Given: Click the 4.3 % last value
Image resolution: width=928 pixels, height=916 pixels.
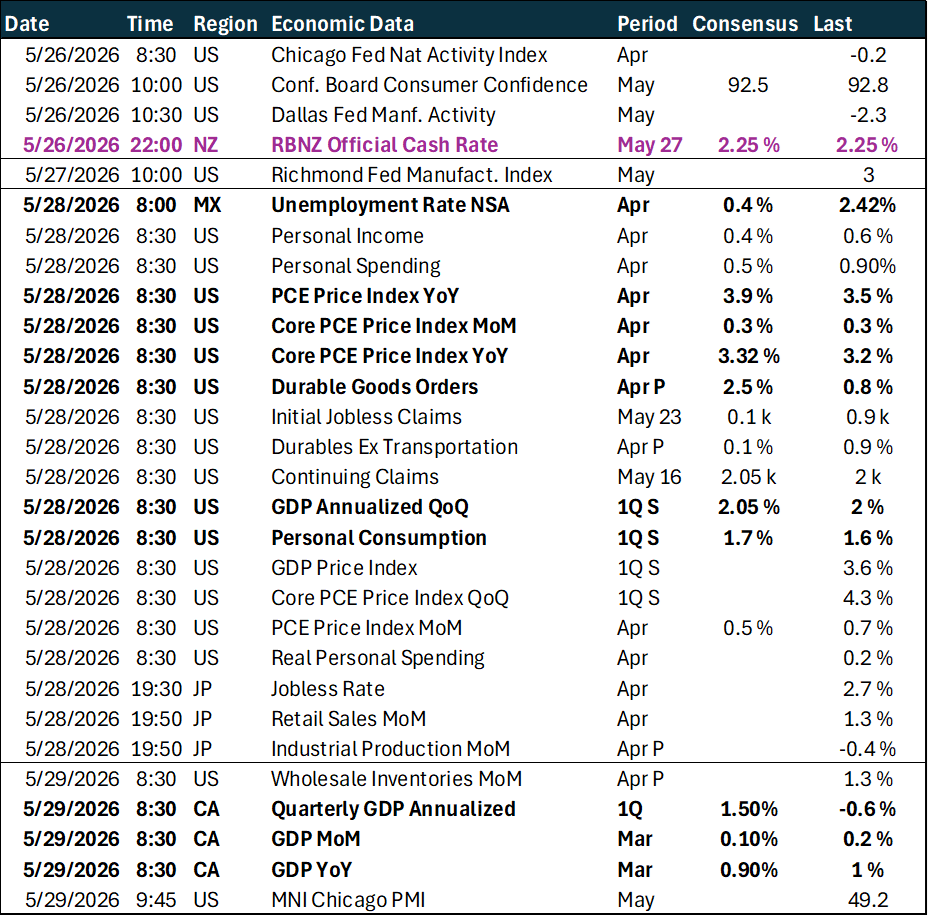Looking at the screenshot, I should tap(868, 598).
